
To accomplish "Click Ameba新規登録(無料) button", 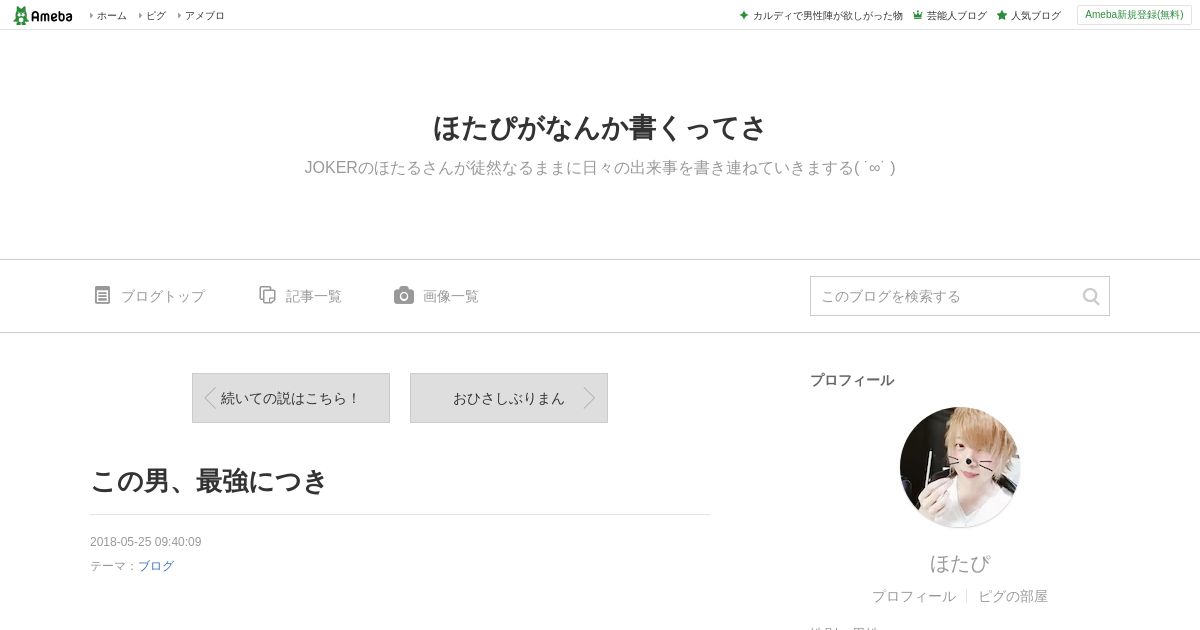I will [1134, 15].
